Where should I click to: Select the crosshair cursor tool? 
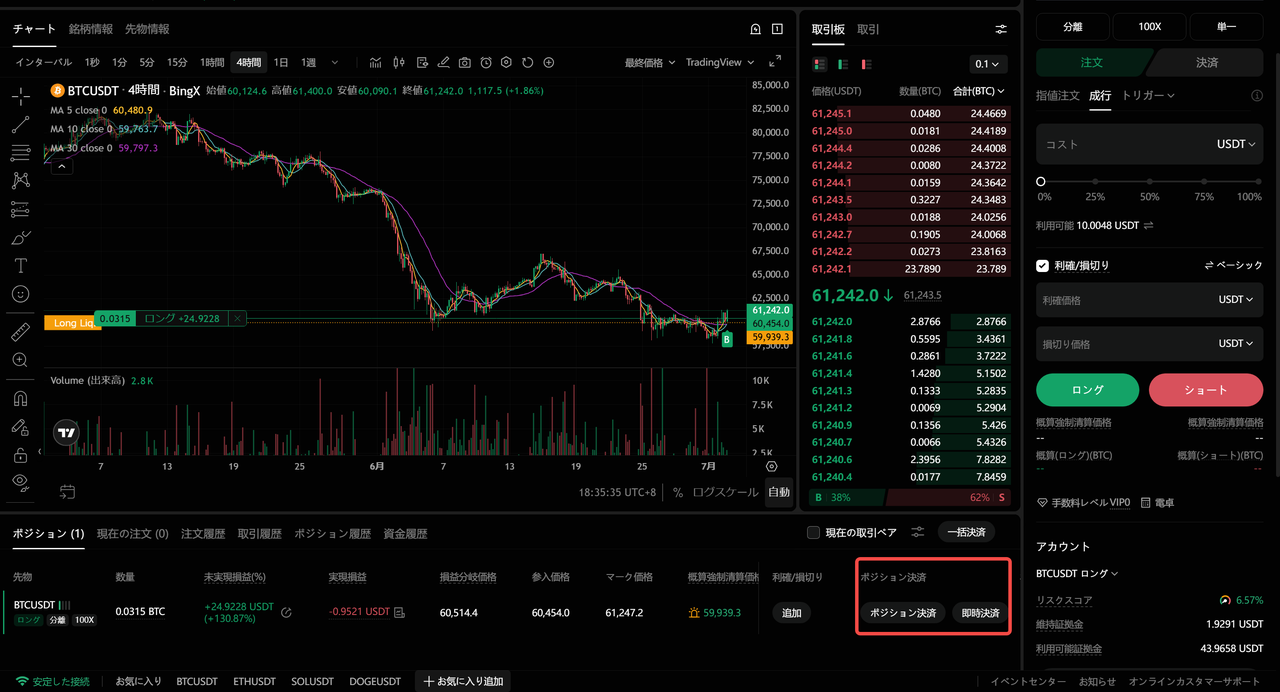pyautogui.click(x=20, y=97)
